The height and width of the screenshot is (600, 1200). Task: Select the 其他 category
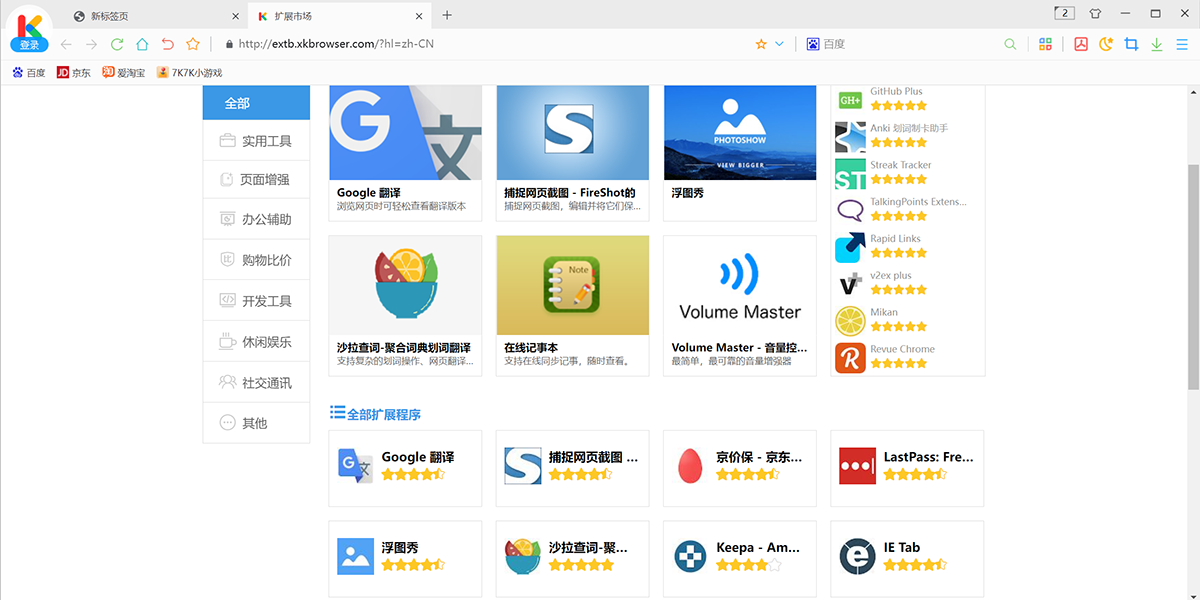point(256,423)
